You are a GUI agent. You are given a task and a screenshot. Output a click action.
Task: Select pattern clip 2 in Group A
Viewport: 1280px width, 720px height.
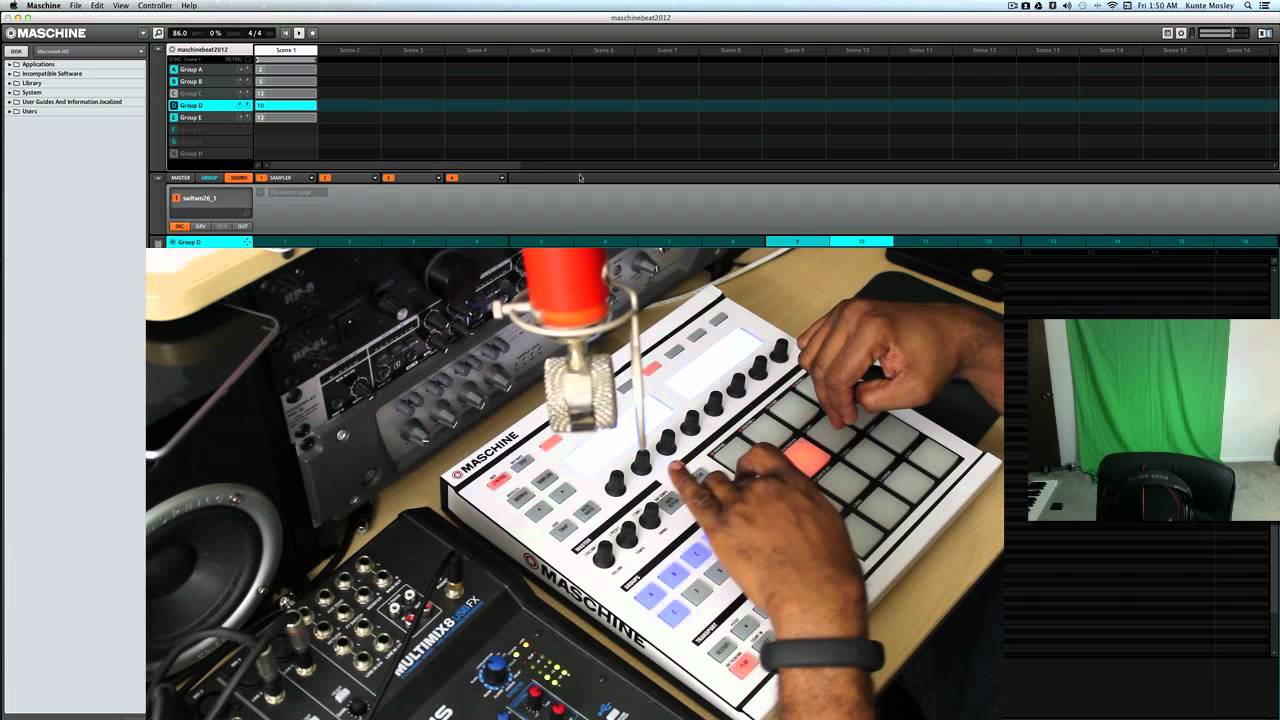tap(286, 70)
